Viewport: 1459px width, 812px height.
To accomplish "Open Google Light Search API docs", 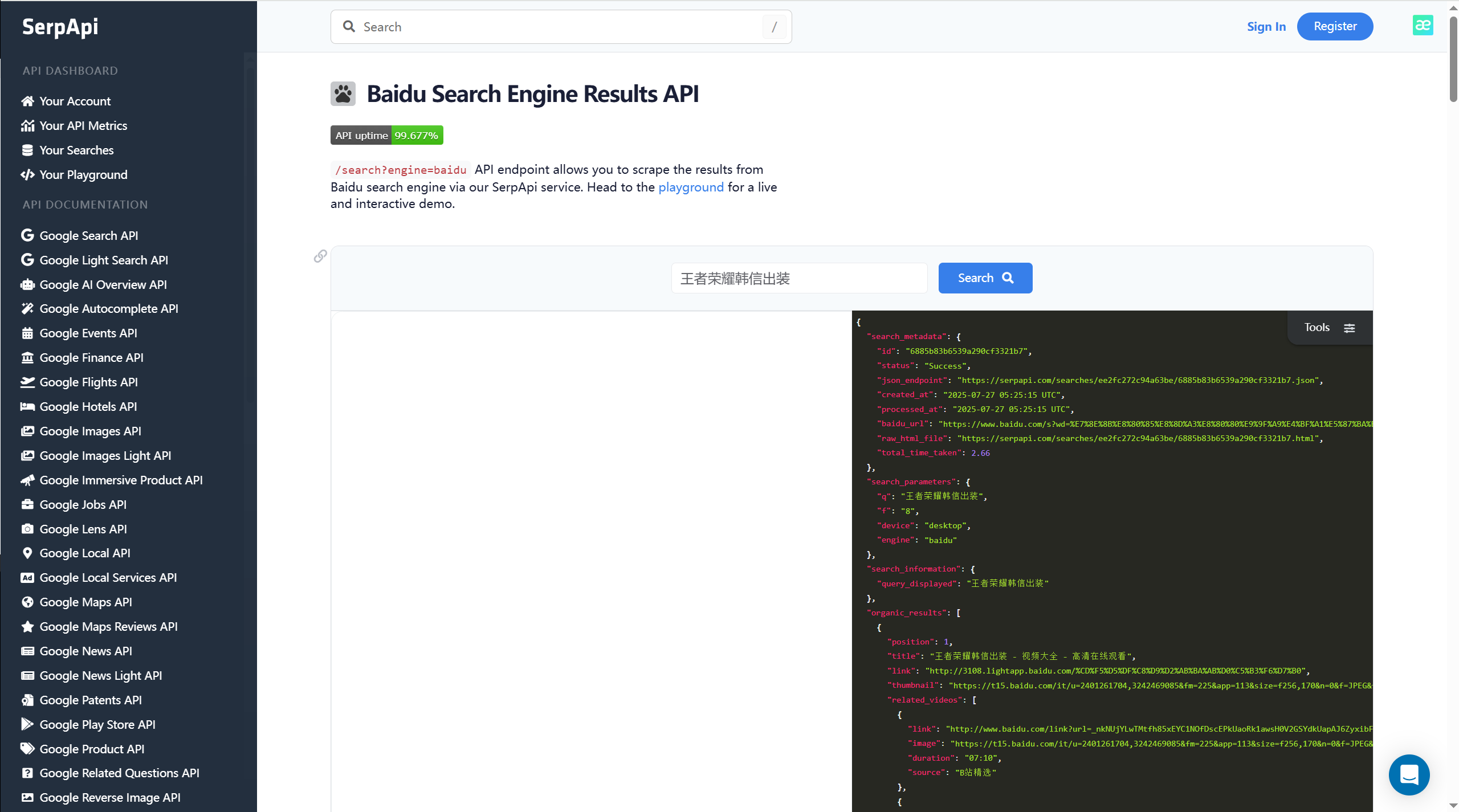I will point(104,260).
